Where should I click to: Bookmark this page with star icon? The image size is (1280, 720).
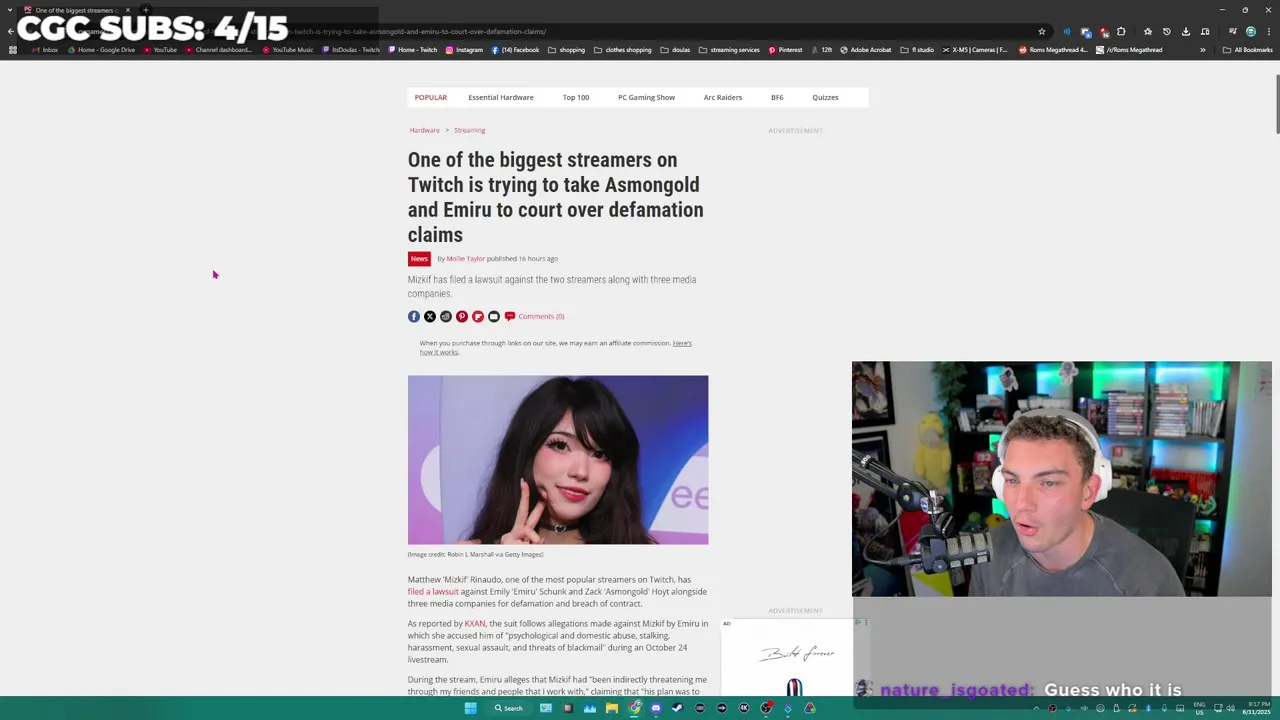1042,32
